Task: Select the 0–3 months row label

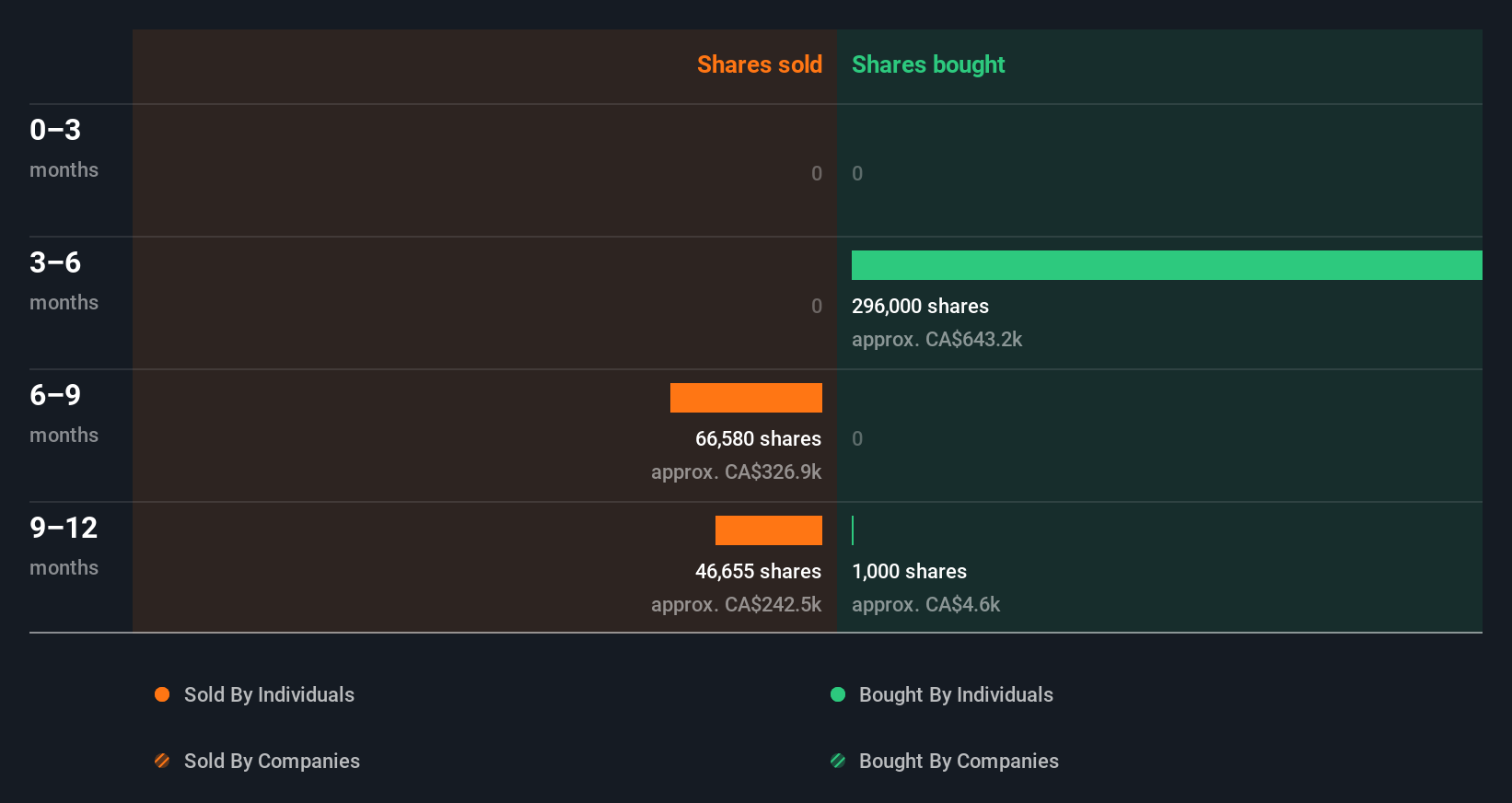Action: tap(64, 147)
